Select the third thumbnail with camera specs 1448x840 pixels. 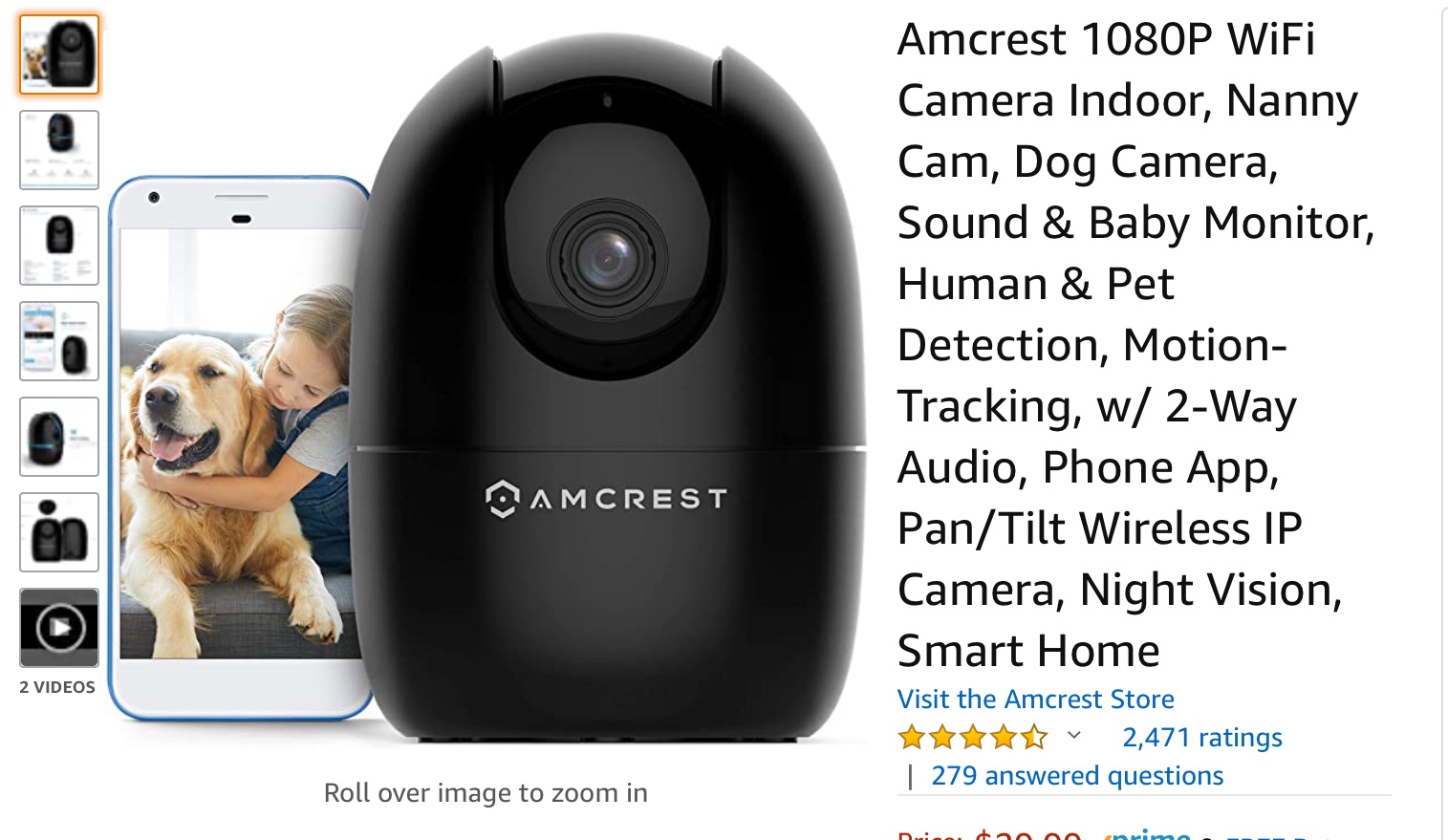click(x=59, y=246)
